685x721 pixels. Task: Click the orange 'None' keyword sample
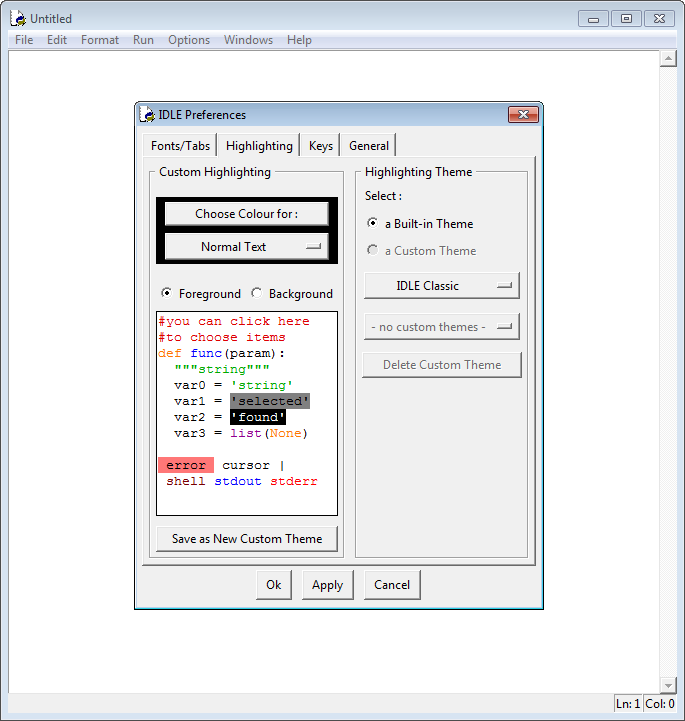coord(285,433)
